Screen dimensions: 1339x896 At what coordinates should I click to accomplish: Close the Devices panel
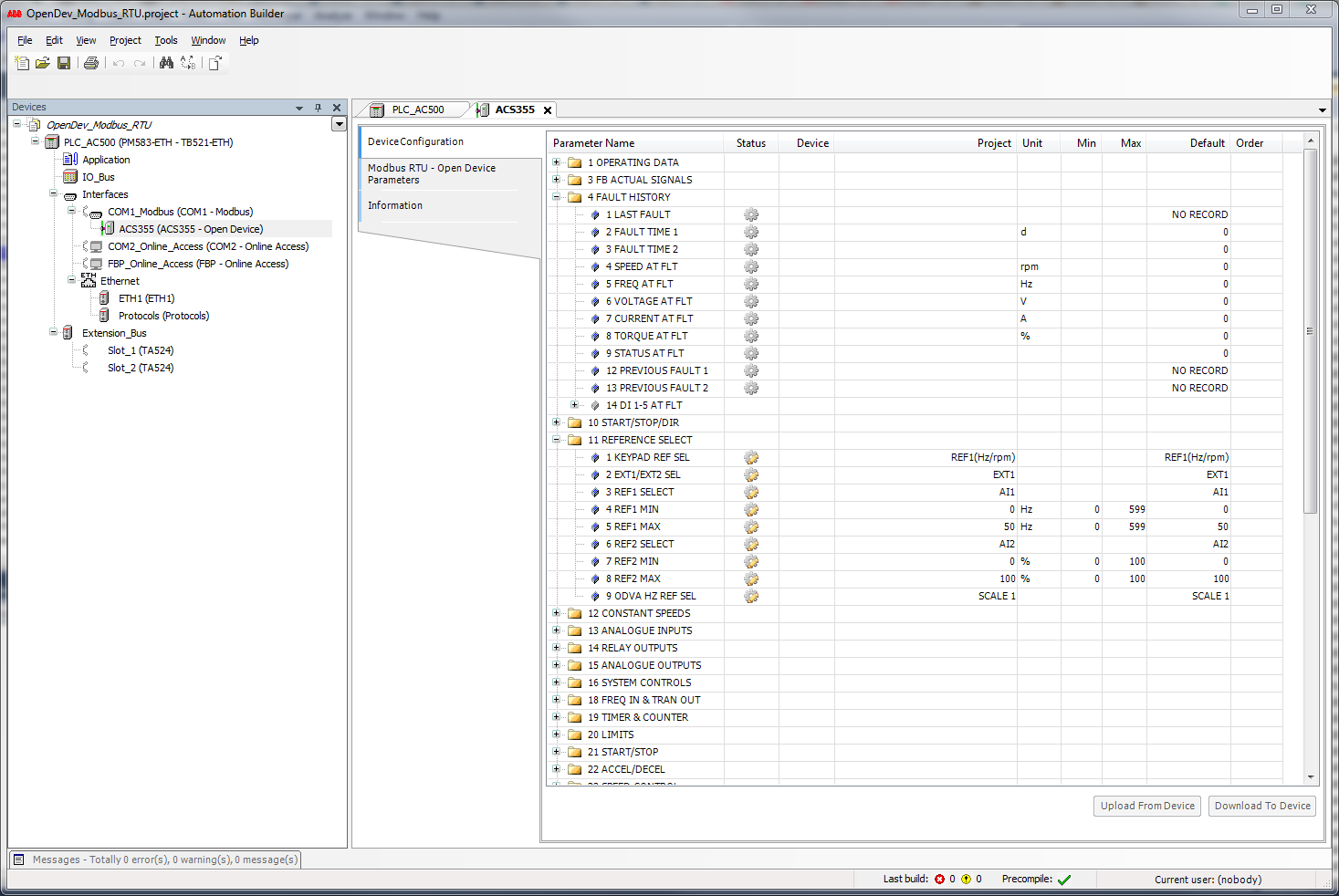[x=337, y=108]
